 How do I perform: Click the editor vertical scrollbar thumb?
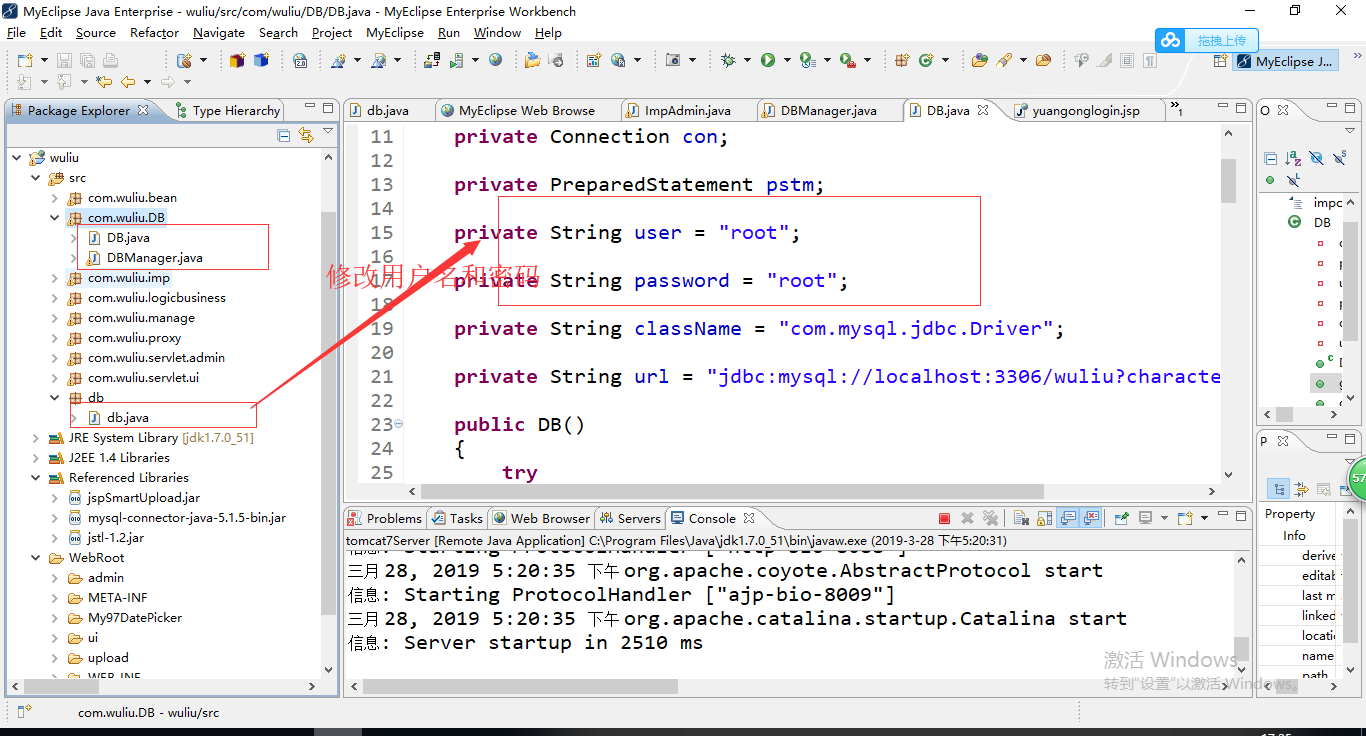pyautogui.click(x=1228, y=181)
